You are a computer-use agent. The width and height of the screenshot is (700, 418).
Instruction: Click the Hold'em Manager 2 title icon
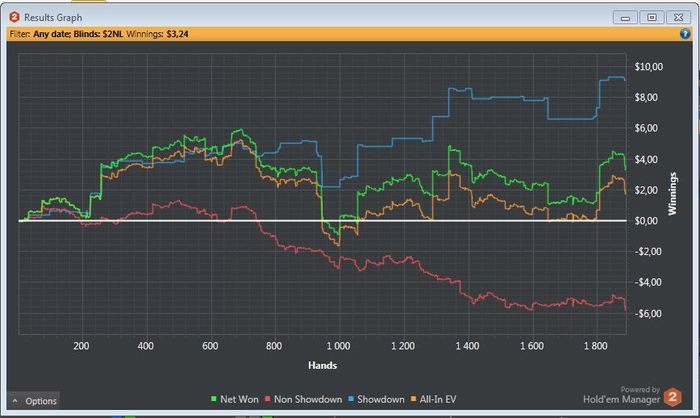[x=14, y=17]
